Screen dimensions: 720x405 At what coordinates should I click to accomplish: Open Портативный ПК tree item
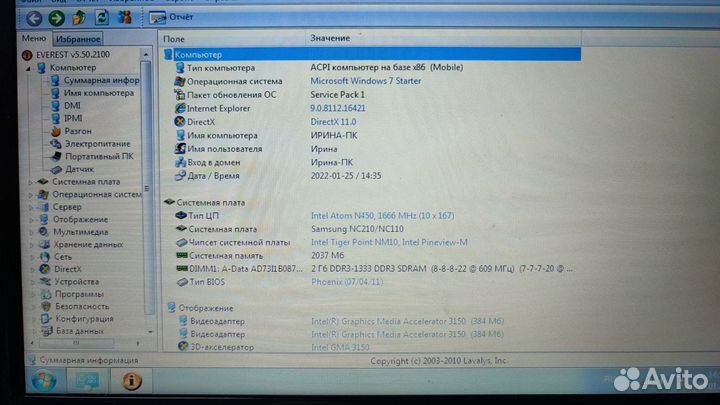(99, 157)
